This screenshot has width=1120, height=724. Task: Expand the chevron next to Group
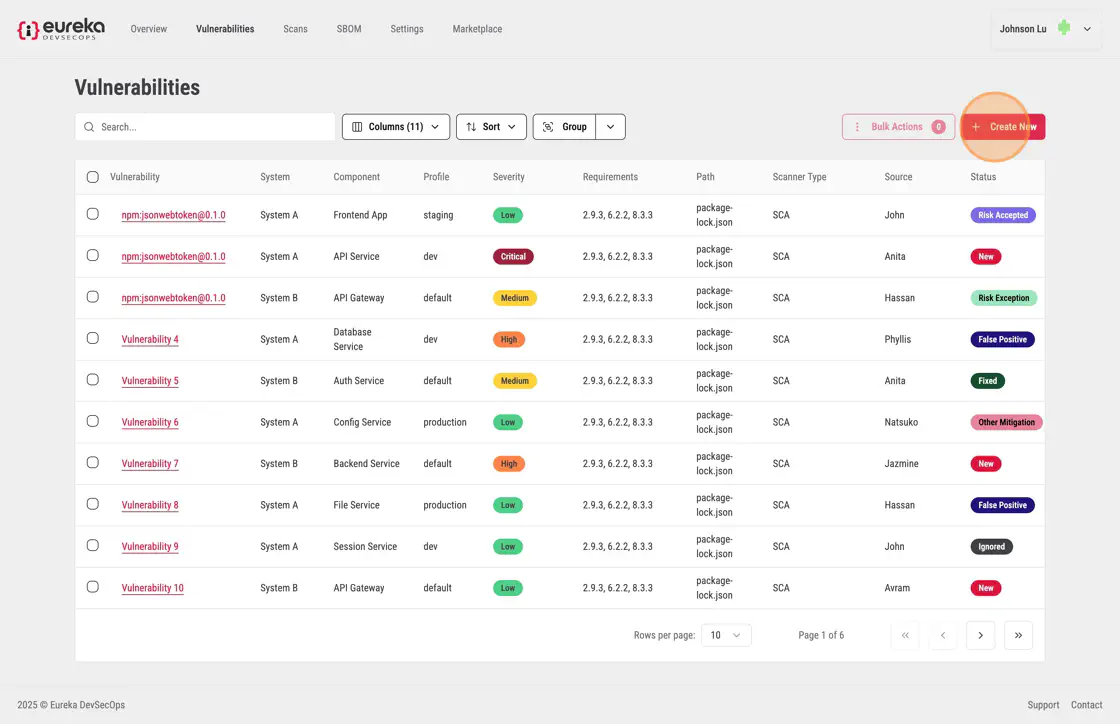pyautogui.click(x=611, y=127)
